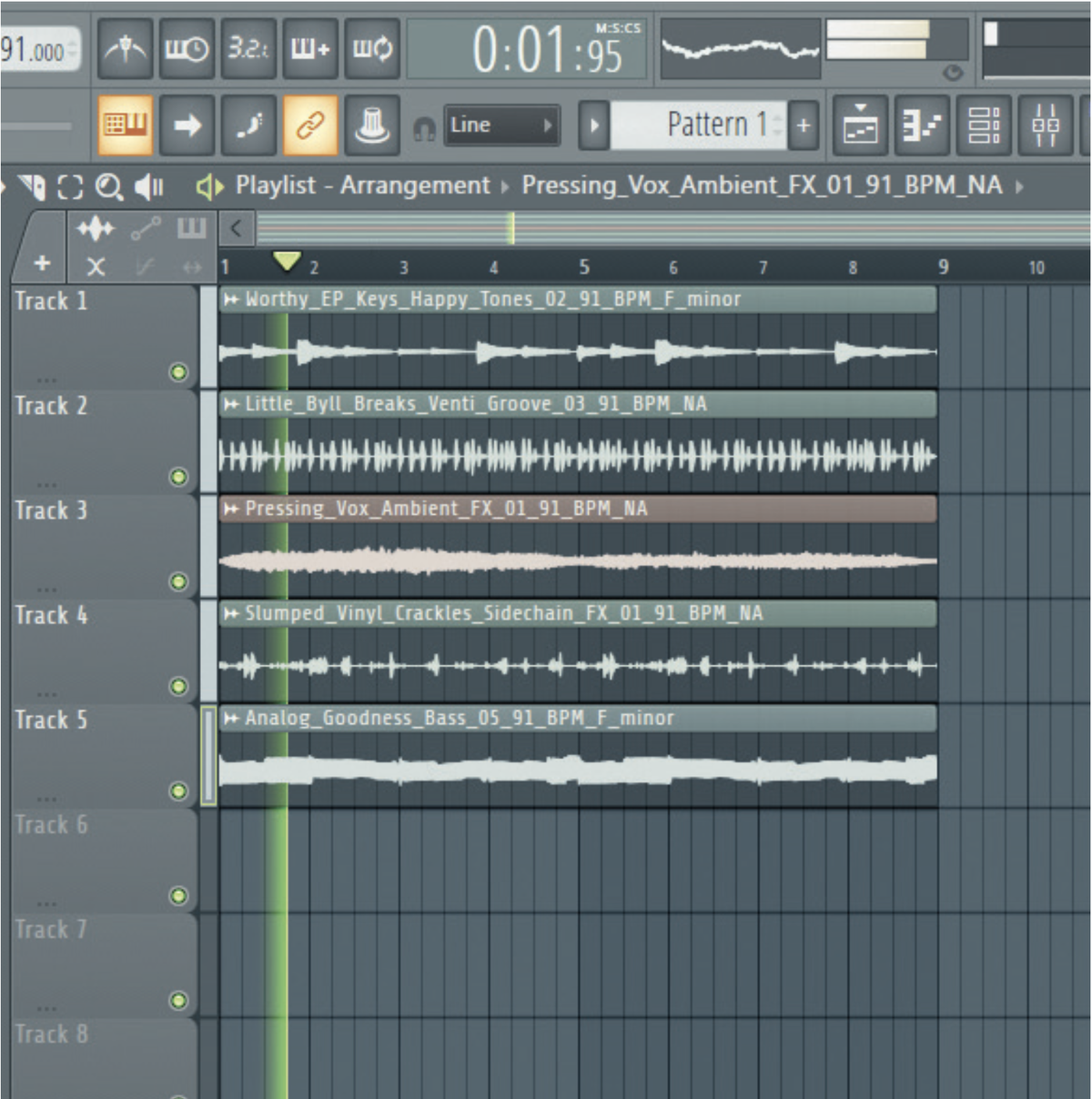
Task: Click multilink to controllers knob icon
Action: [372, 125]
